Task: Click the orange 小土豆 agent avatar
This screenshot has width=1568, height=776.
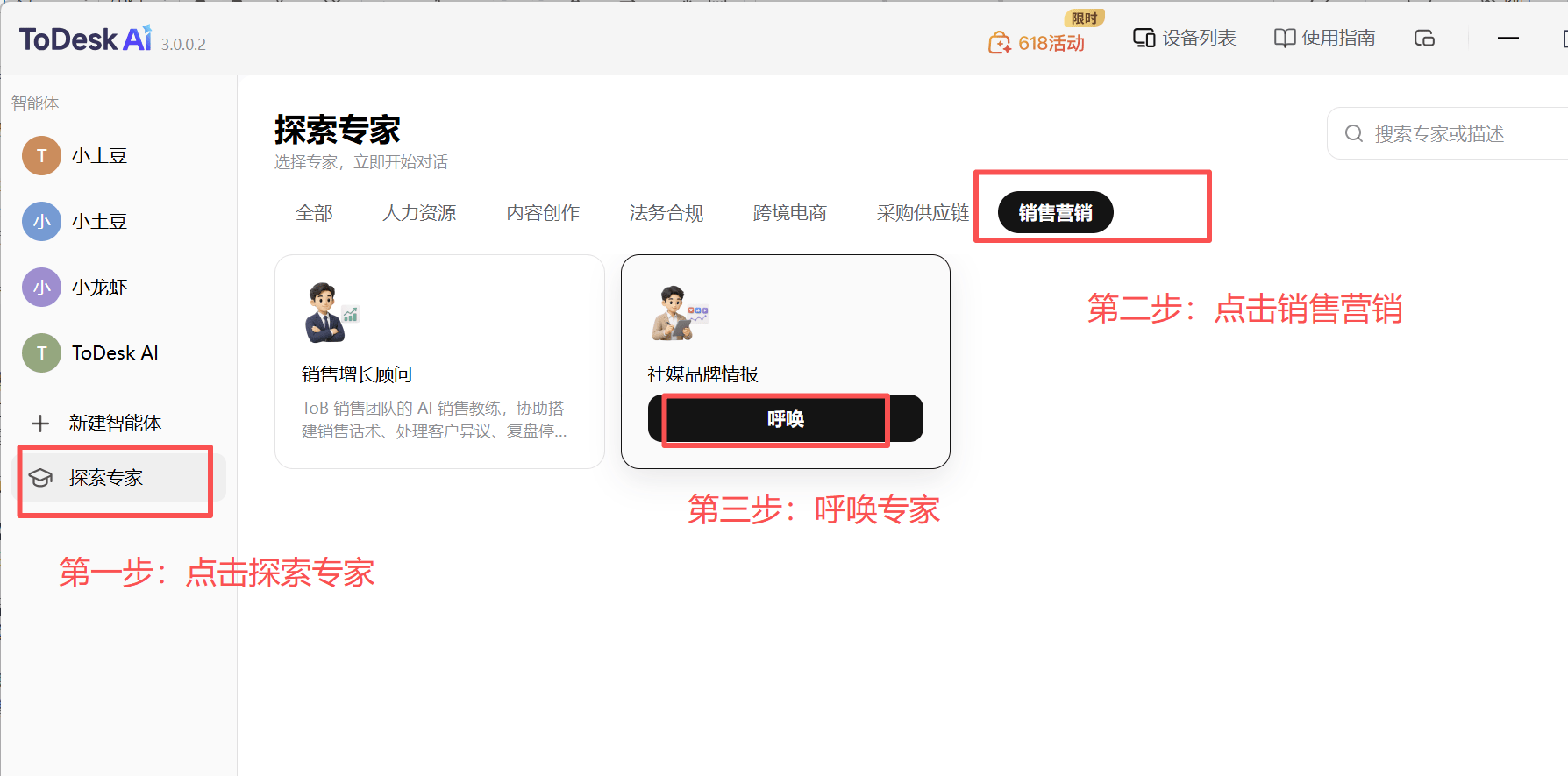Action: click(41, 156)
